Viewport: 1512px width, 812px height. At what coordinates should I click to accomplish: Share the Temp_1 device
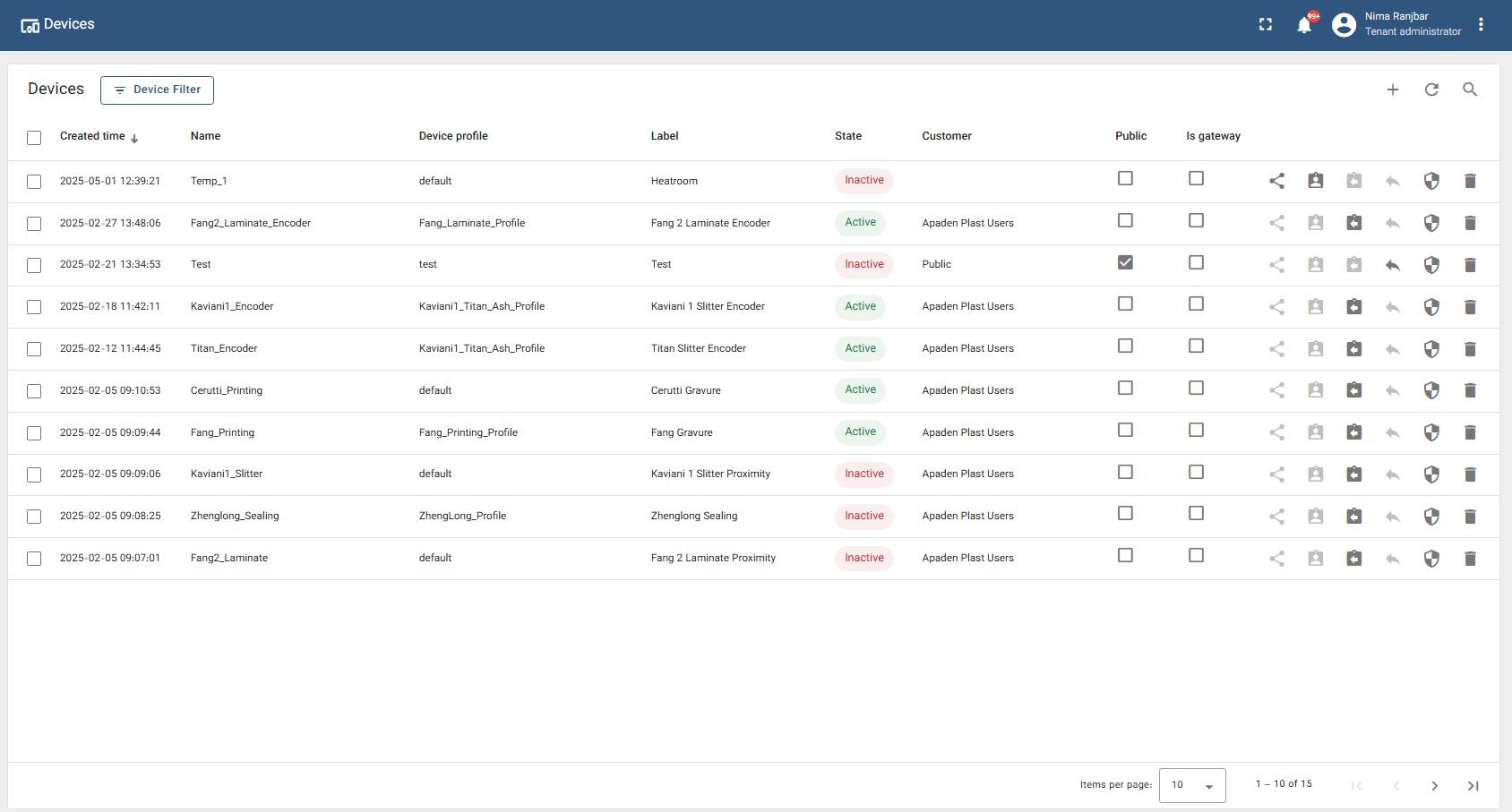(1276, 181)
